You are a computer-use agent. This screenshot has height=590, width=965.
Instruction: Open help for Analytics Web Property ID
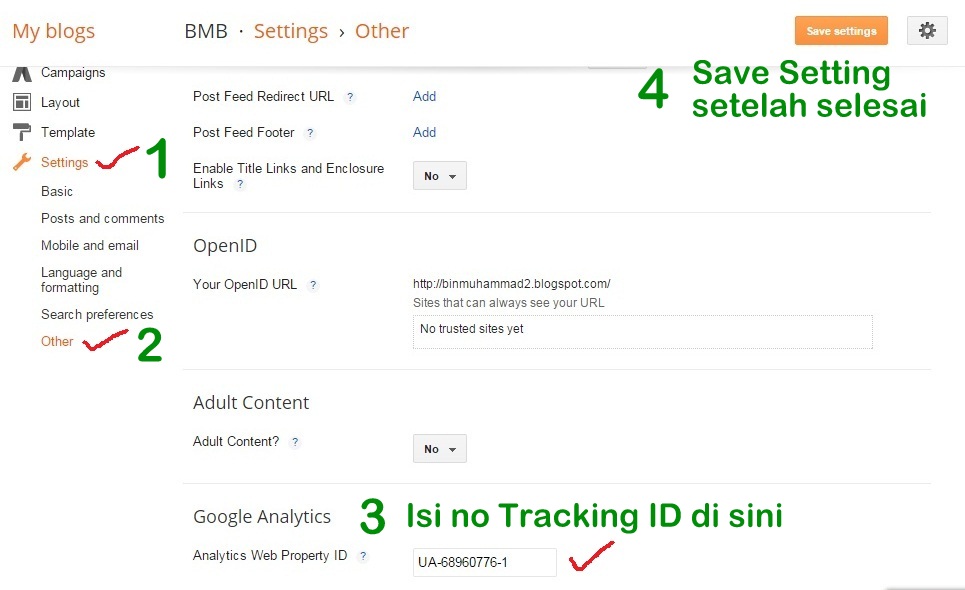pos(362,556)
